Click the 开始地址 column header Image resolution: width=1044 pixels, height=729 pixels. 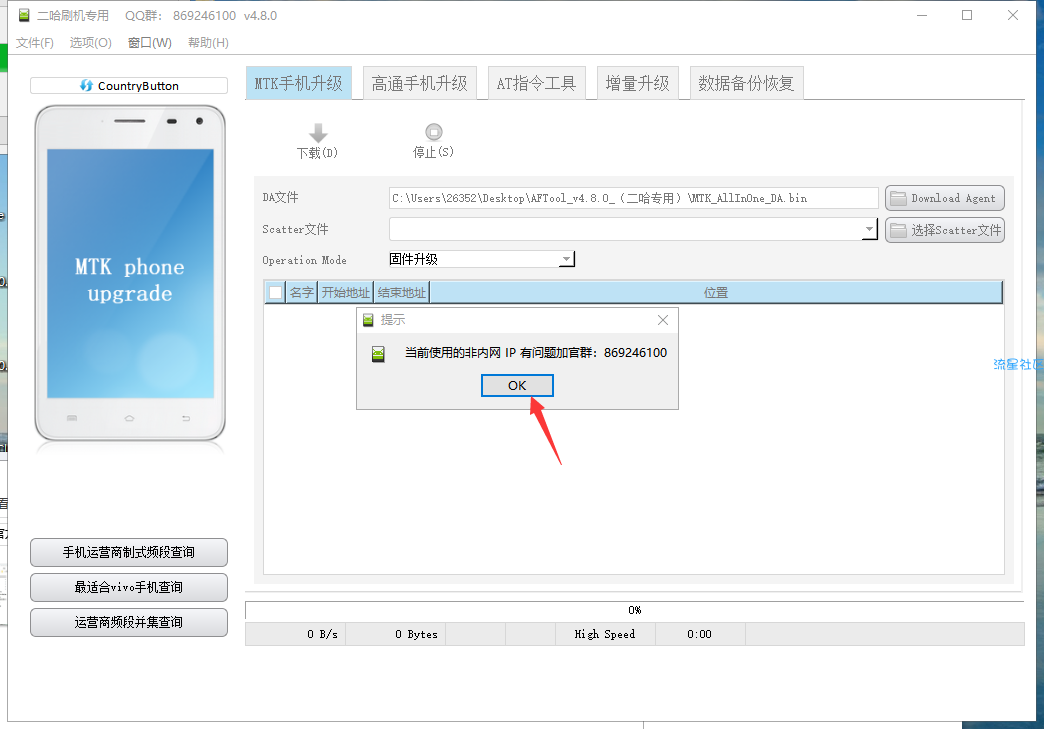tap(346, 292)
